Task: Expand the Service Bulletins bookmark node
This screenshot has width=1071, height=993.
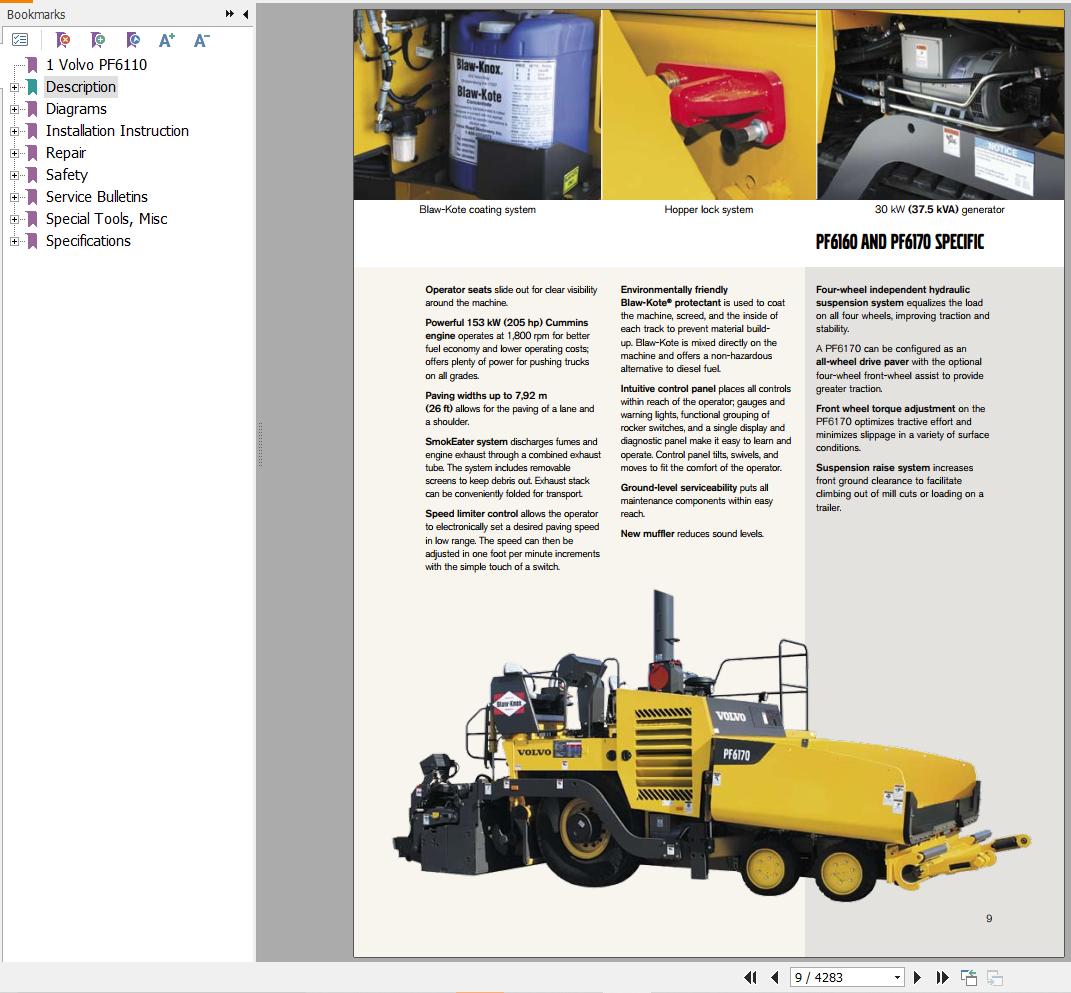Action: point(14,197)
